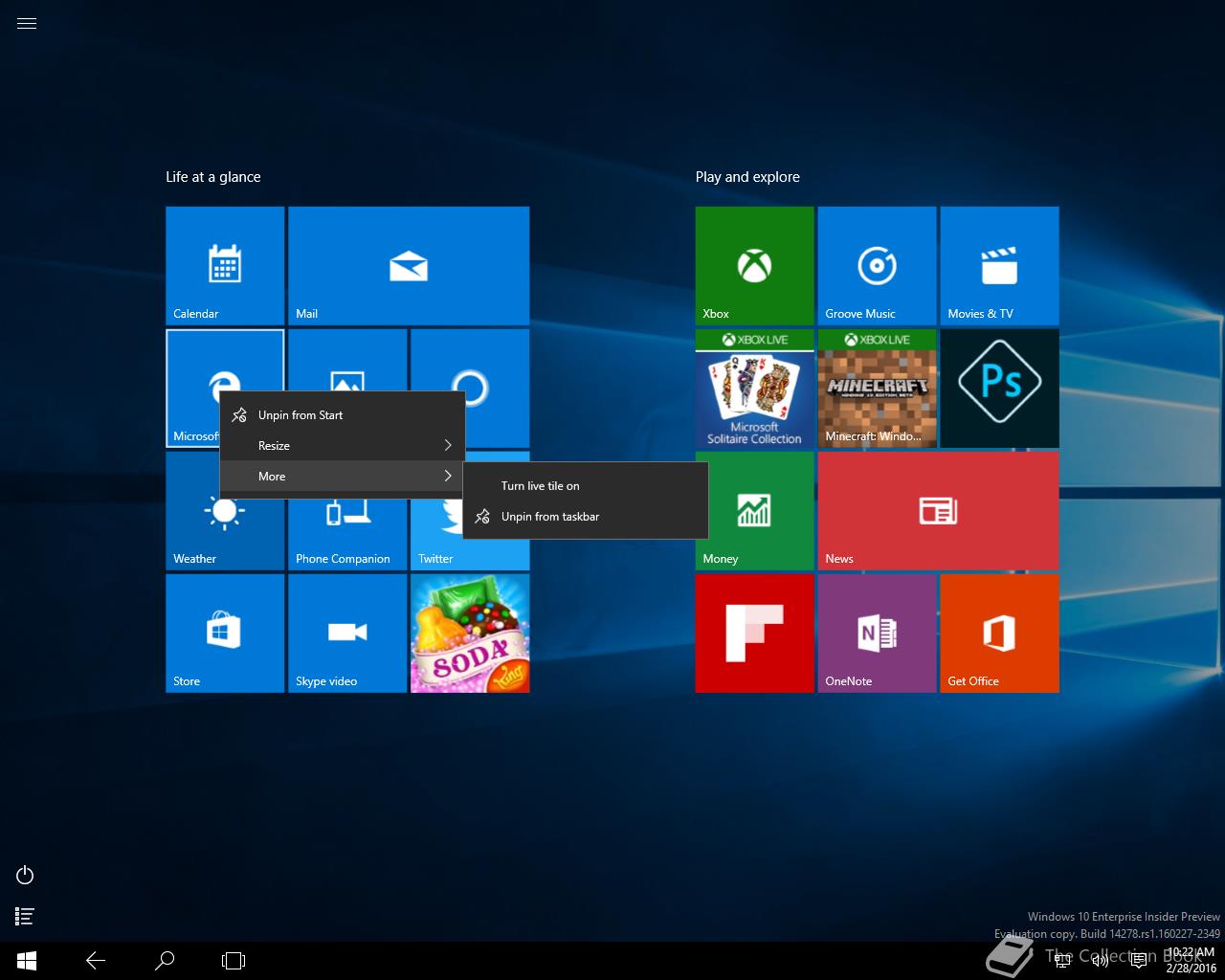Launch the Get Office tile
This screenshot has height=980, width=1225.
(x=999, y=633)
